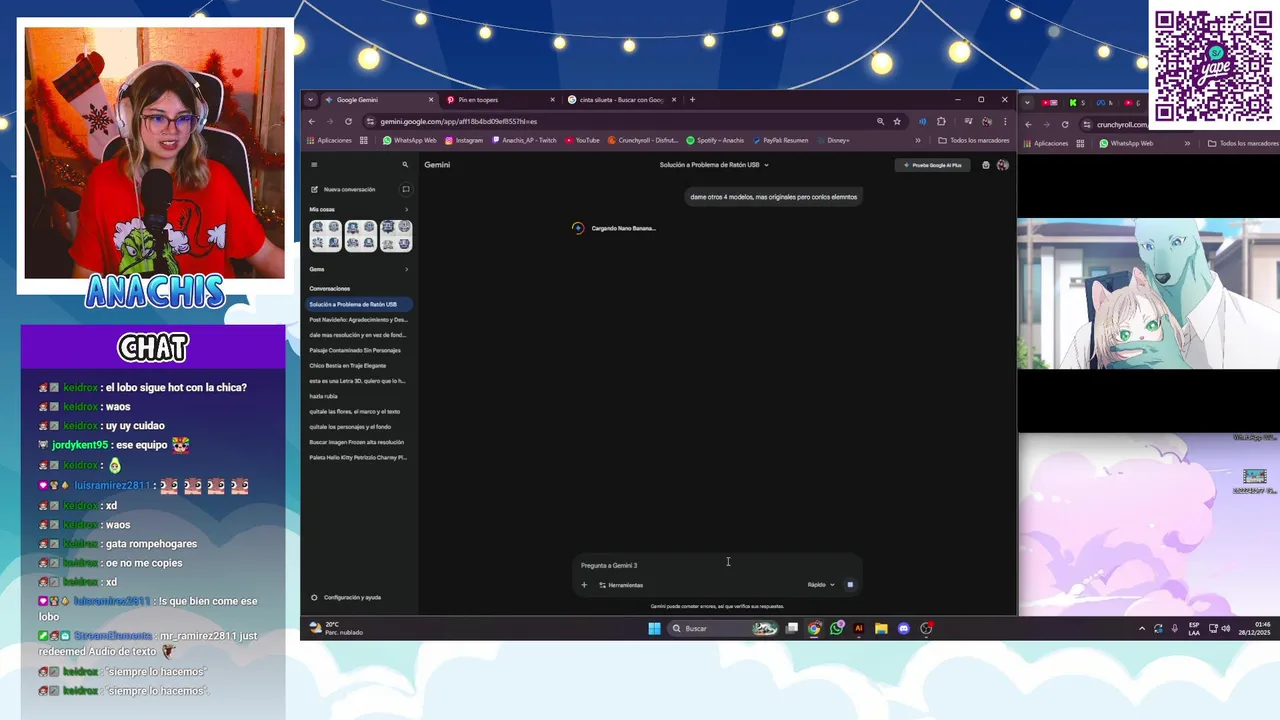Open Instagram bookmark

click(464, 140)
